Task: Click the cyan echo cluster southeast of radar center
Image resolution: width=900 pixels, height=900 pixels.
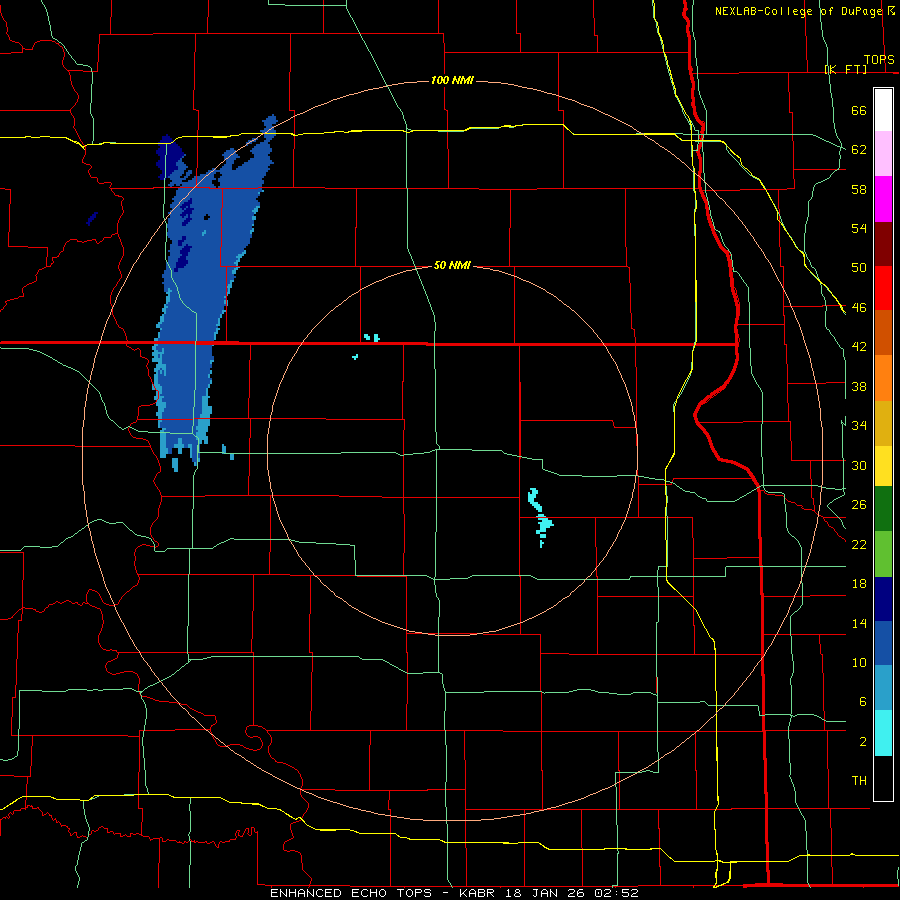Action: click(x=540, y=518)
